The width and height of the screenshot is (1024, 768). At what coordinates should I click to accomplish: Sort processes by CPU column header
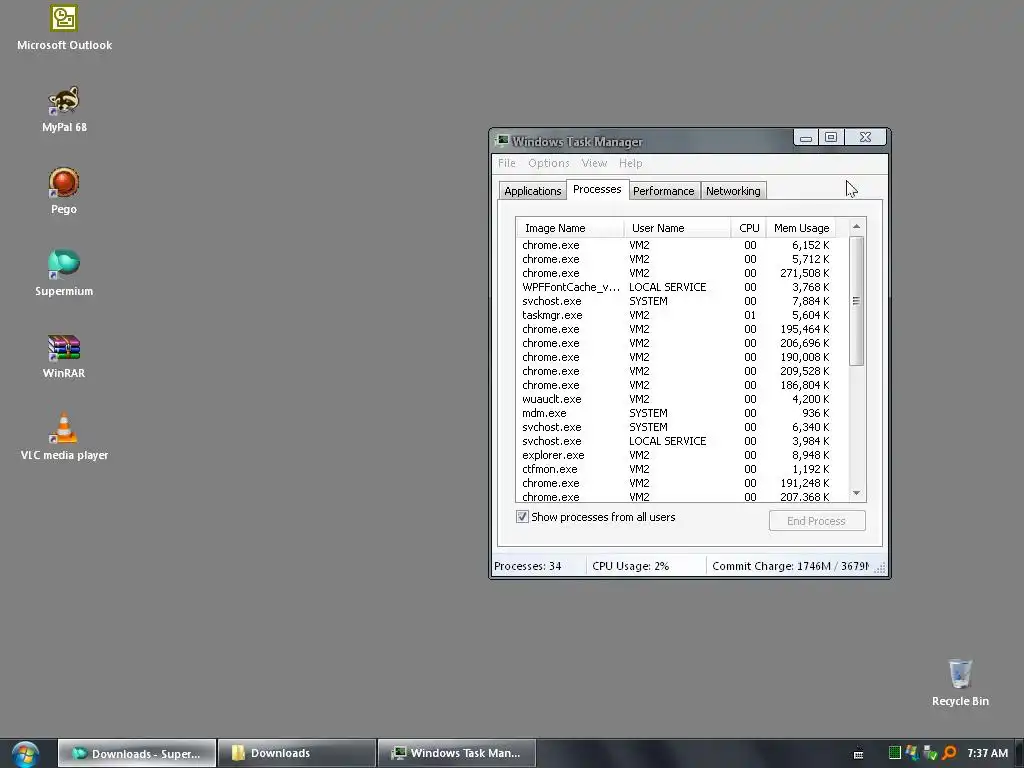[748, 228]
